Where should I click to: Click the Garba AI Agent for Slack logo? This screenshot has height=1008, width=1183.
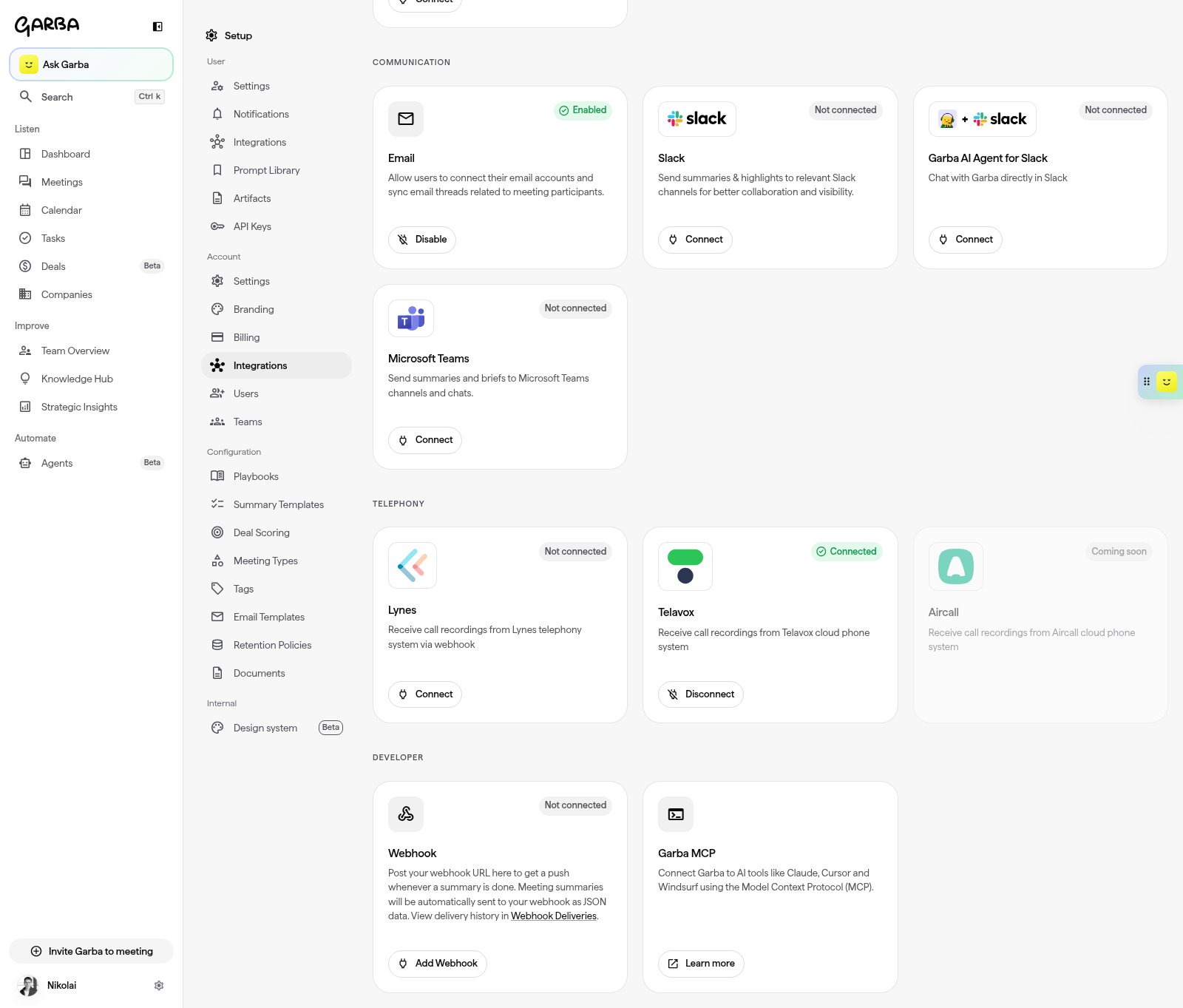[x=983, y=119]
